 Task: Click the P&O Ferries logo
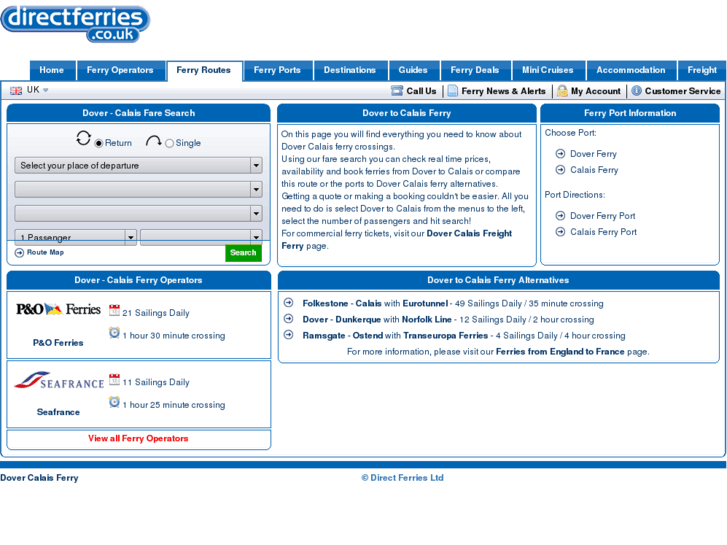(x=58, y=309)
